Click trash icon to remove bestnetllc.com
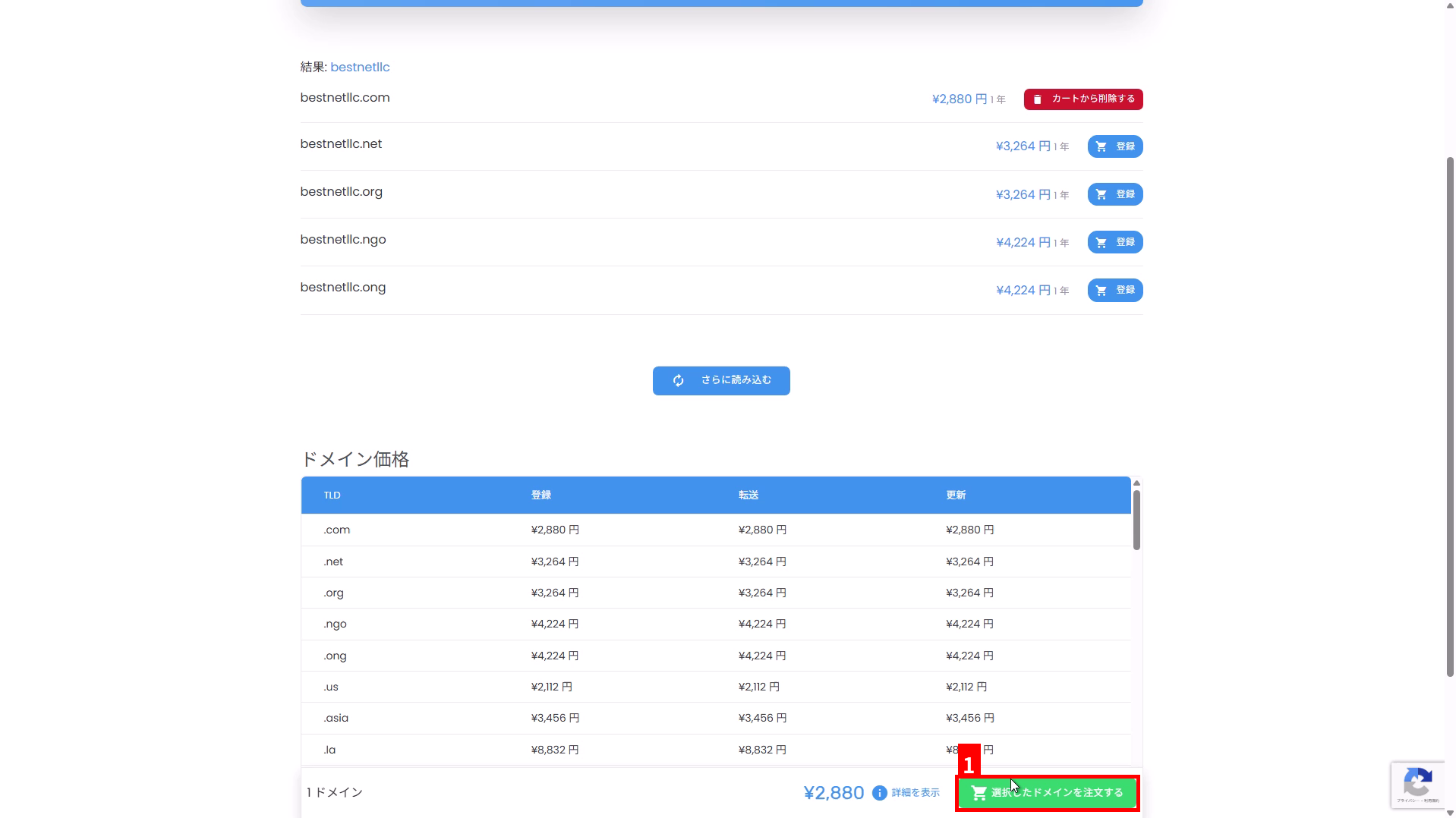 (1037, 99)
